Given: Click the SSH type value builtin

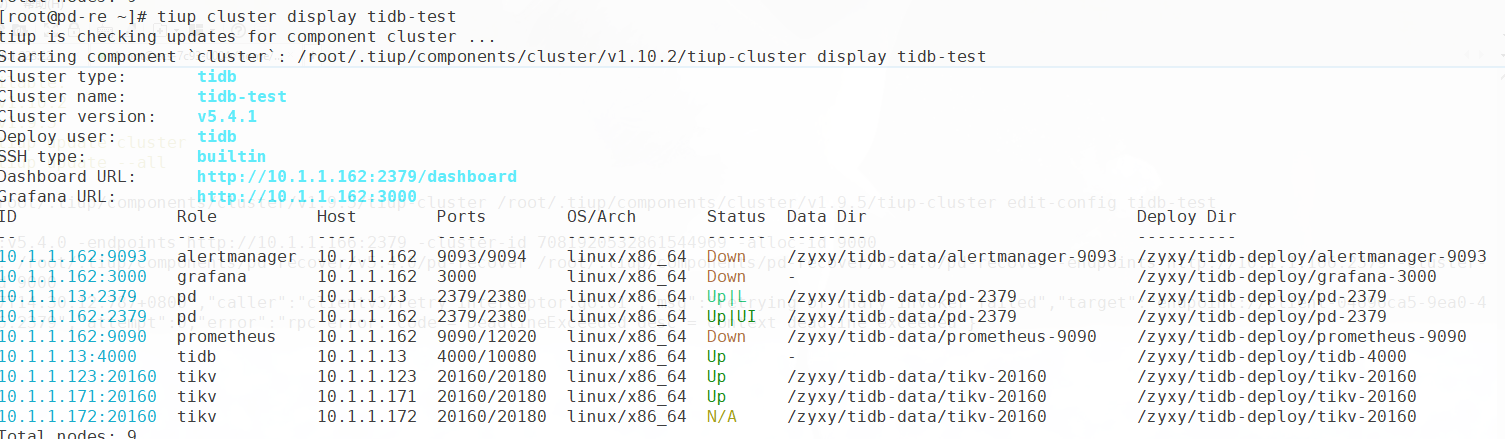Looking at the screenshot, I should pos(231,156).
